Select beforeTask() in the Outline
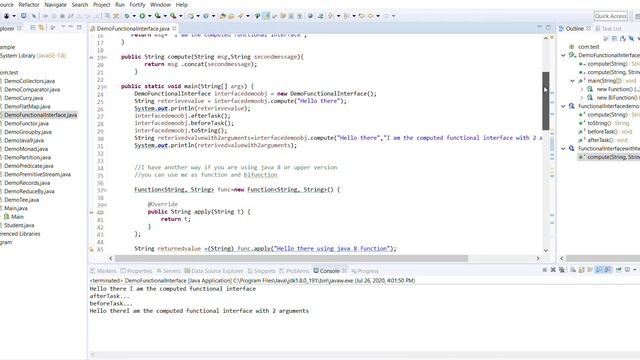This screenshot has height=360, width=640. coord(605,131)
